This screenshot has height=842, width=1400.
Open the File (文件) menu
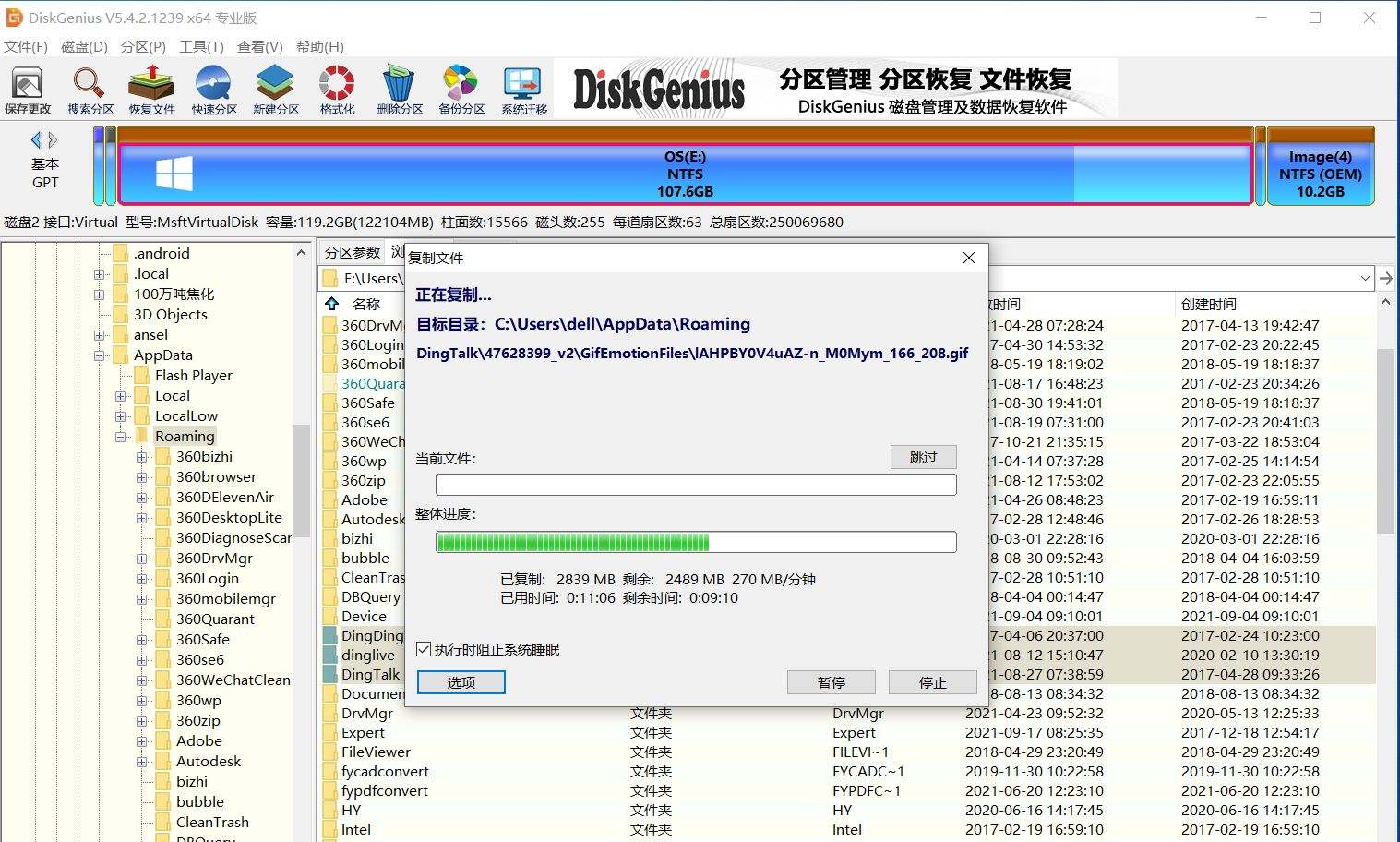[x=26, y=46]
